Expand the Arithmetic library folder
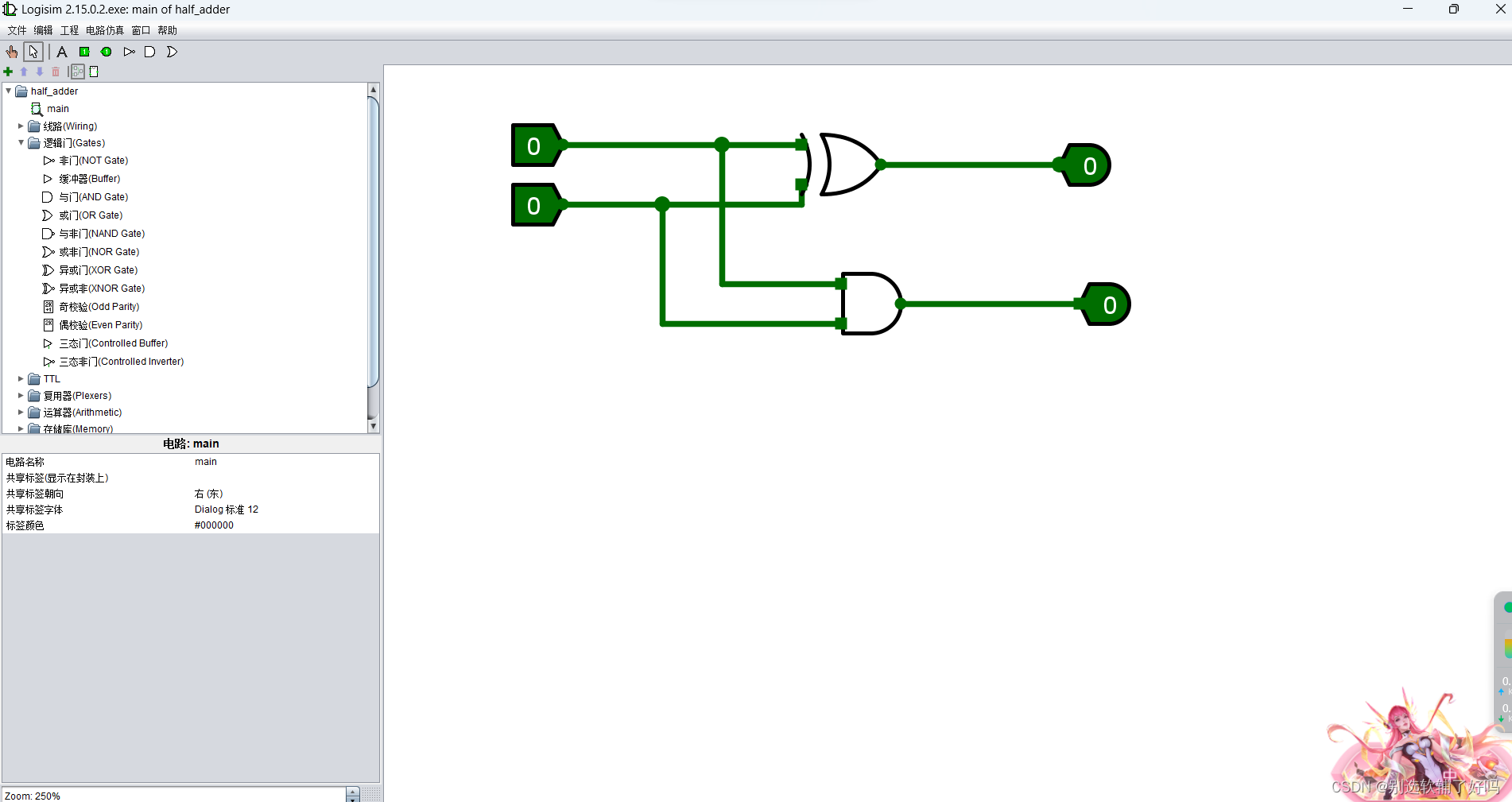The image size is (1512, 802). click(21, 413)
